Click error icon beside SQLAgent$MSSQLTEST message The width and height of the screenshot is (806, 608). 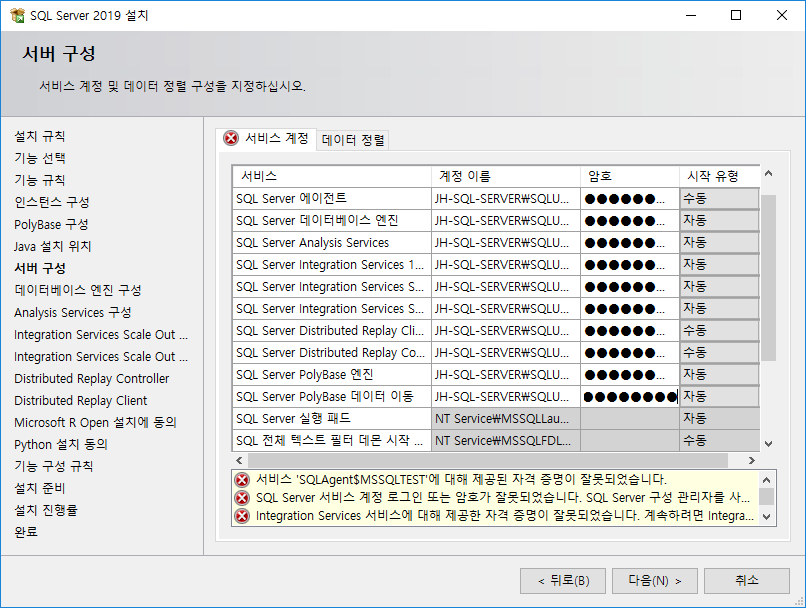coord(242,480)
